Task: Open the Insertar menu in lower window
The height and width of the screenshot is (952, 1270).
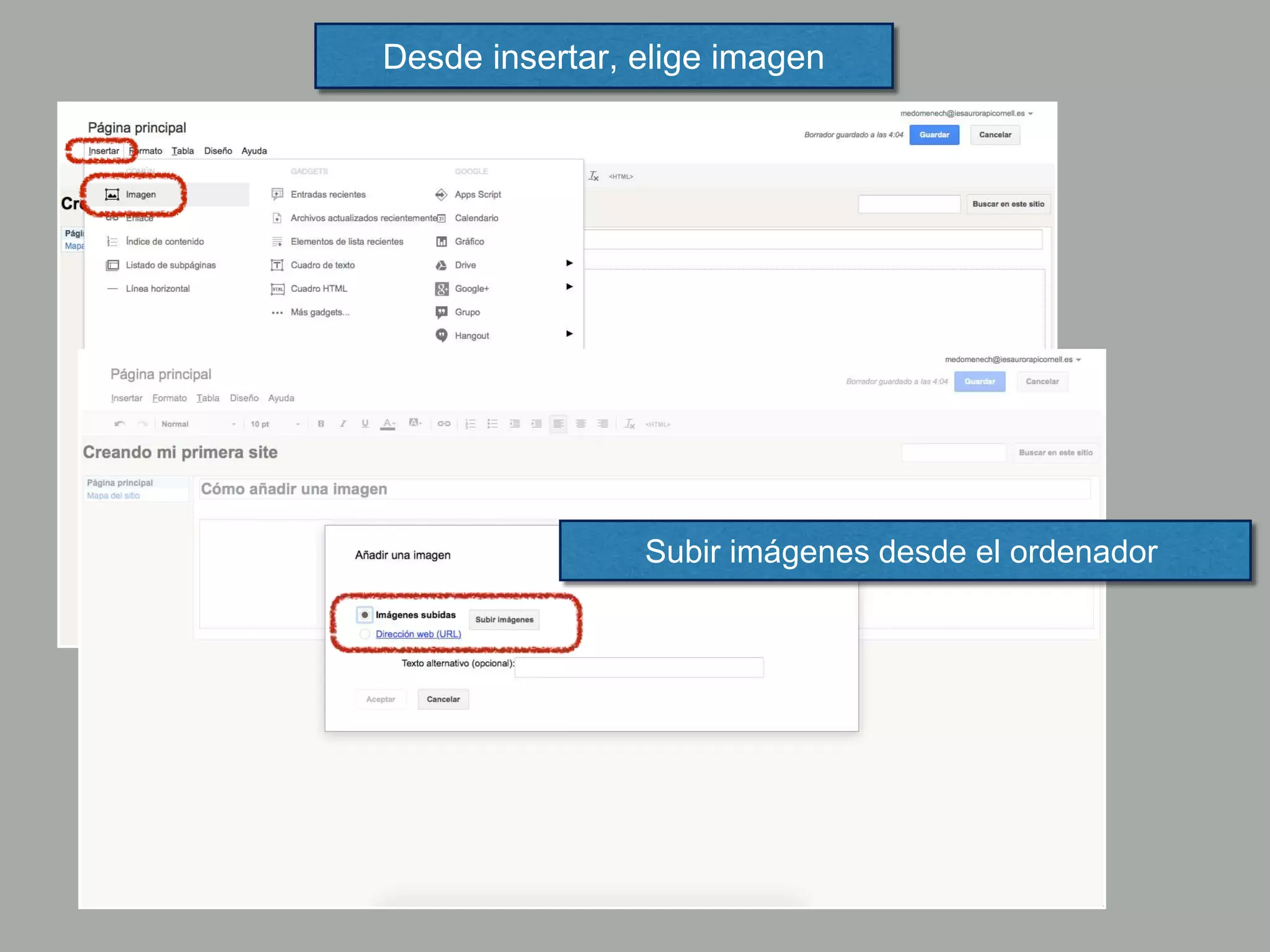Action: [x=127, y=399]
